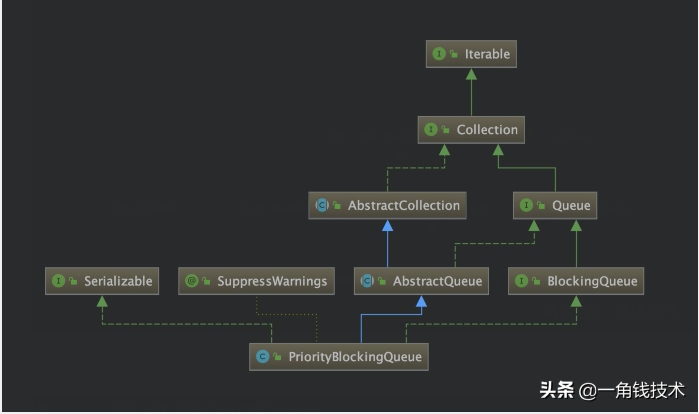This screenshot has width=699, height=414.
Task: Click the annotation icon on SuppressWarnings
Action: [x=191, y=282]
